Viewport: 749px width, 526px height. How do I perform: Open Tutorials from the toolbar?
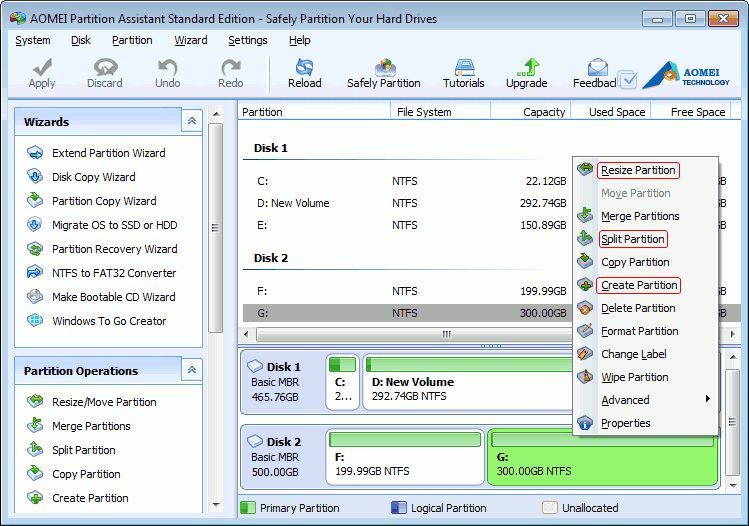[464, 74]
